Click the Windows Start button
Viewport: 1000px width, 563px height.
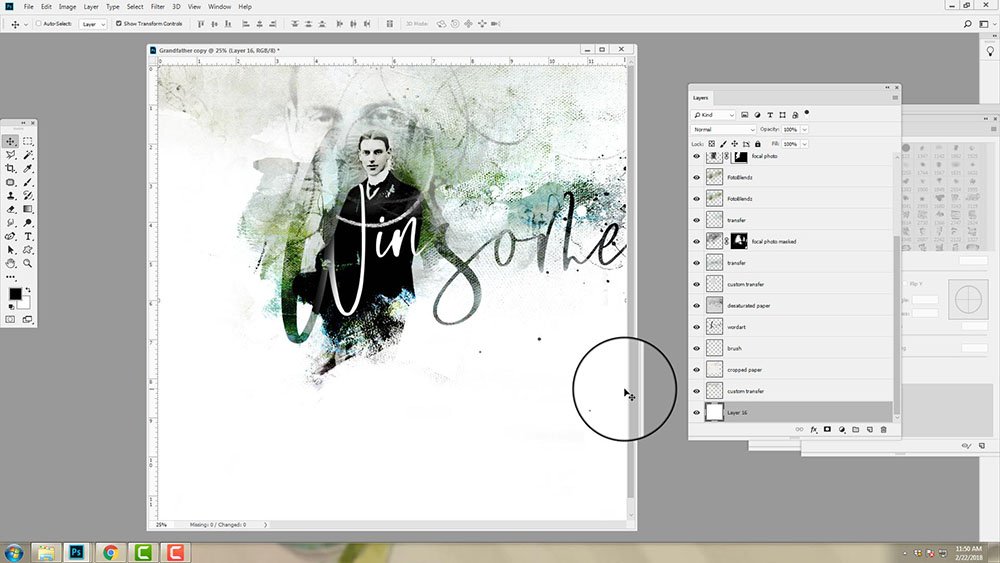click(x=13, y=552)
